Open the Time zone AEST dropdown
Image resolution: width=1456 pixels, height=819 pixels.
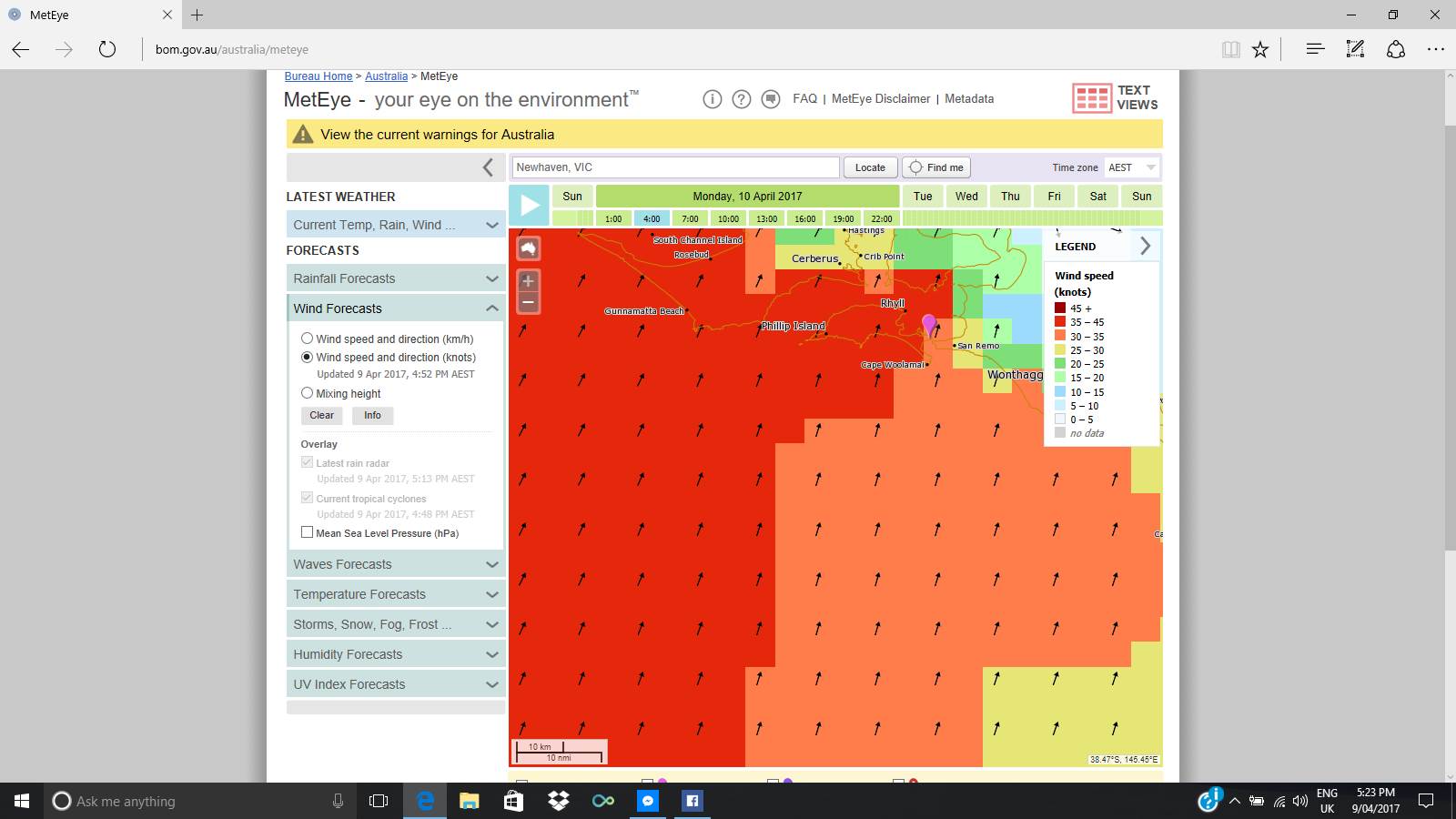tap(1132, 167)
